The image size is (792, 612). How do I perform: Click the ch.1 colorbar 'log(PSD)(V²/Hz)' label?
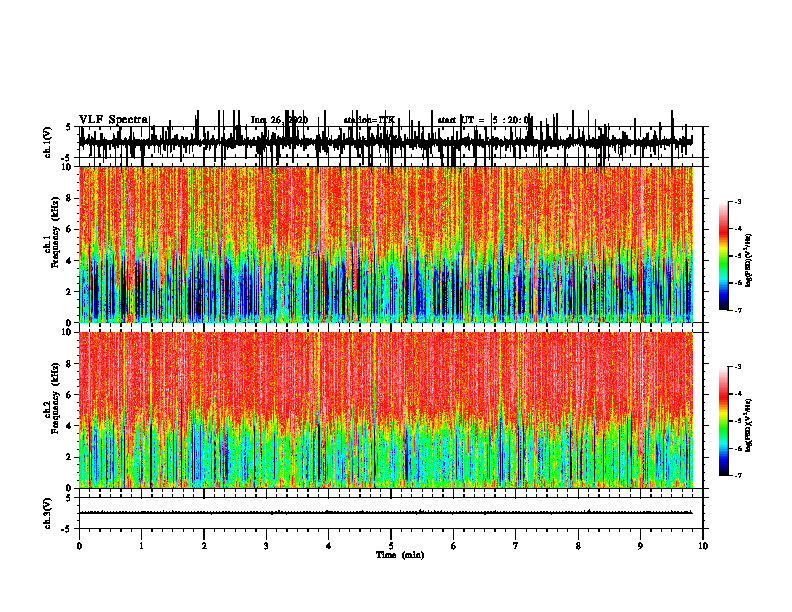tap(748, 261)
